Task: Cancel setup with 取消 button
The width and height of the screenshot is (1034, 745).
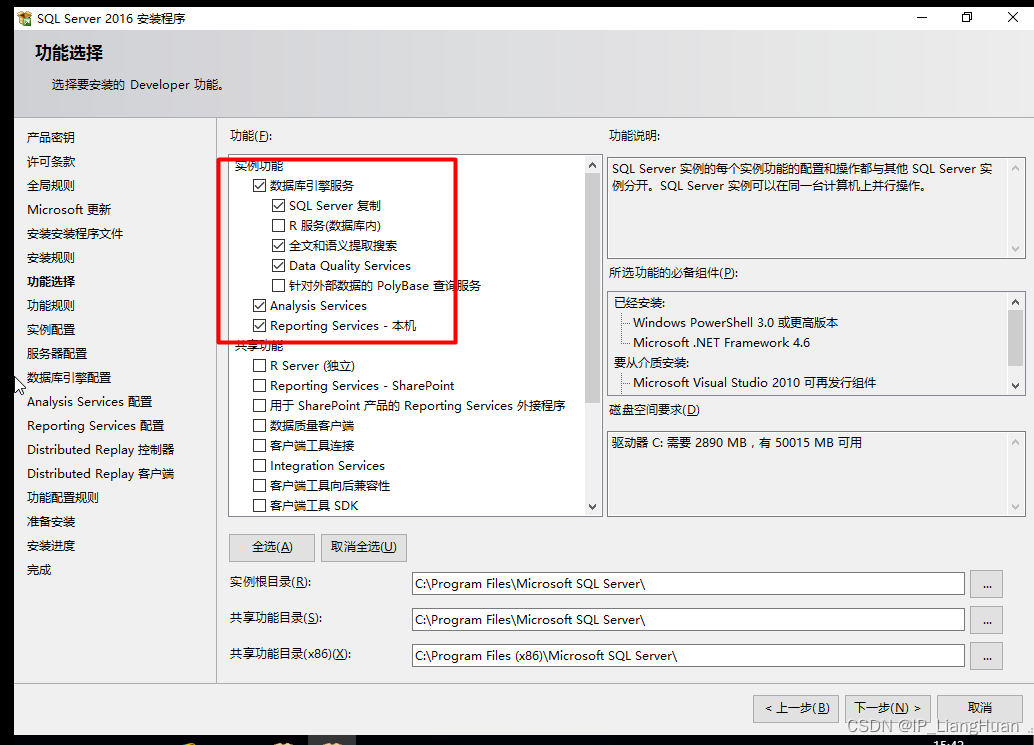Action: pos(979,709)
